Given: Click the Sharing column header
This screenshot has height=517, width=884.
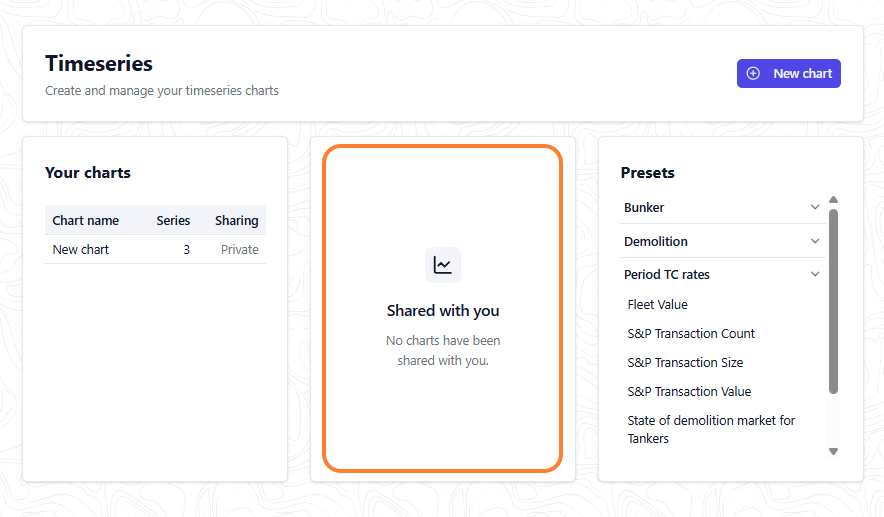Looking at the screenshot, I should click(x=236, y=220).
